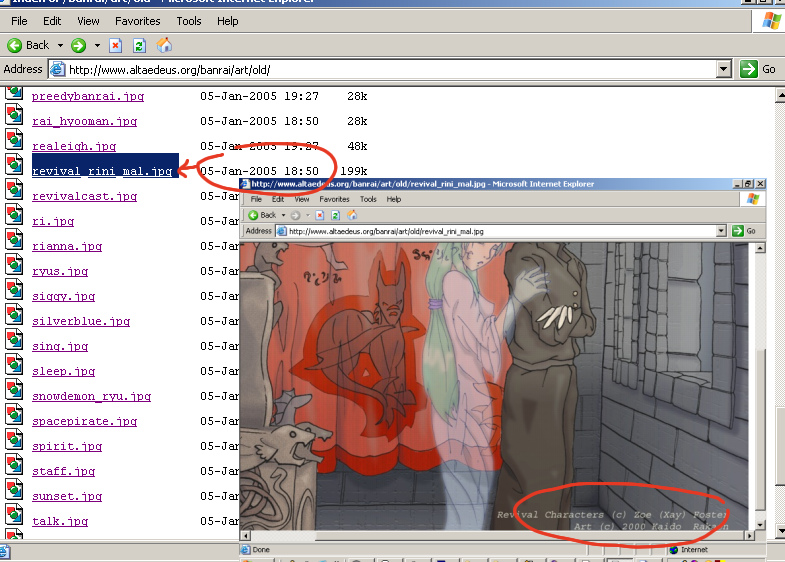Click scroll-left arrow in image window
Screen dimensions: 785x562
(x=245, y=535)
